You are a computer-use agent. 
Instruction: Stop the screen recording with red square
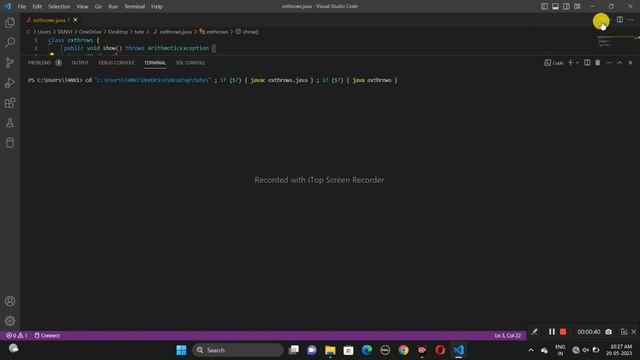563,331
